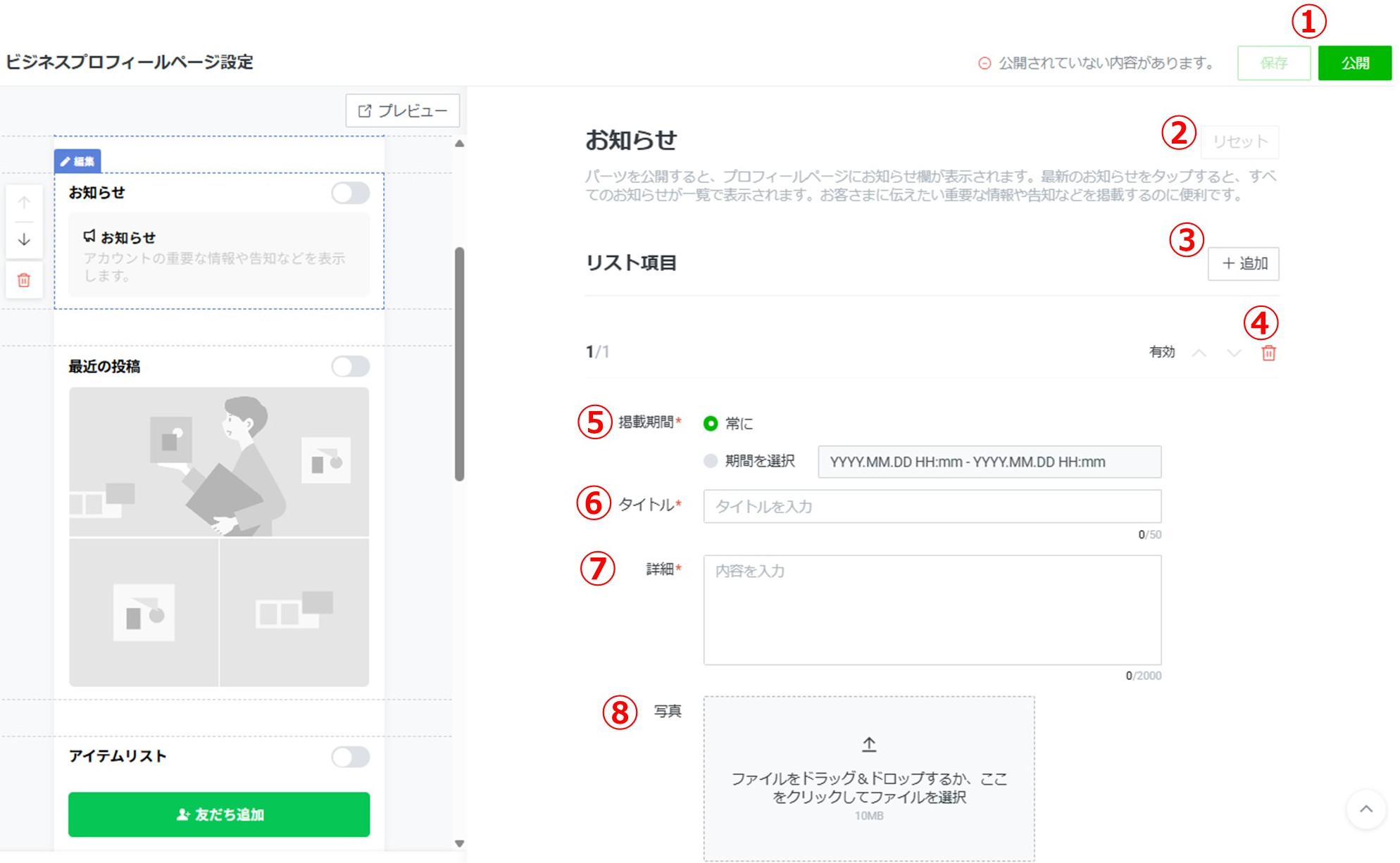This screenshot has height=863, width=1400.
Task: Select the 常に radio button
Action: pyautogui.click(x=711, y=424)
